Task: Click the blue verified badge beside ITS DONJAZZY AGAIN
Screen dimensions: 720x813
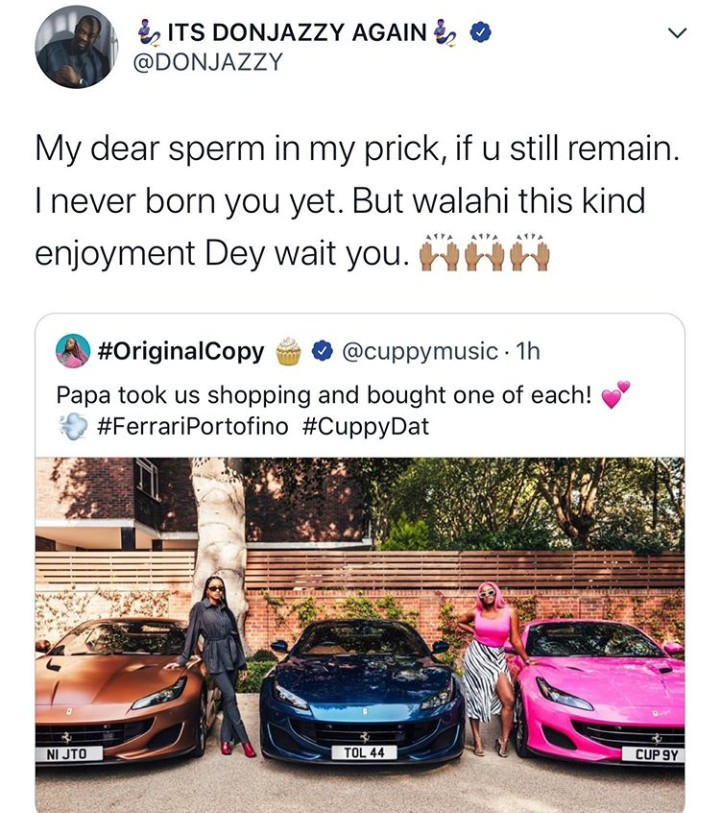Action: [481, 33]
